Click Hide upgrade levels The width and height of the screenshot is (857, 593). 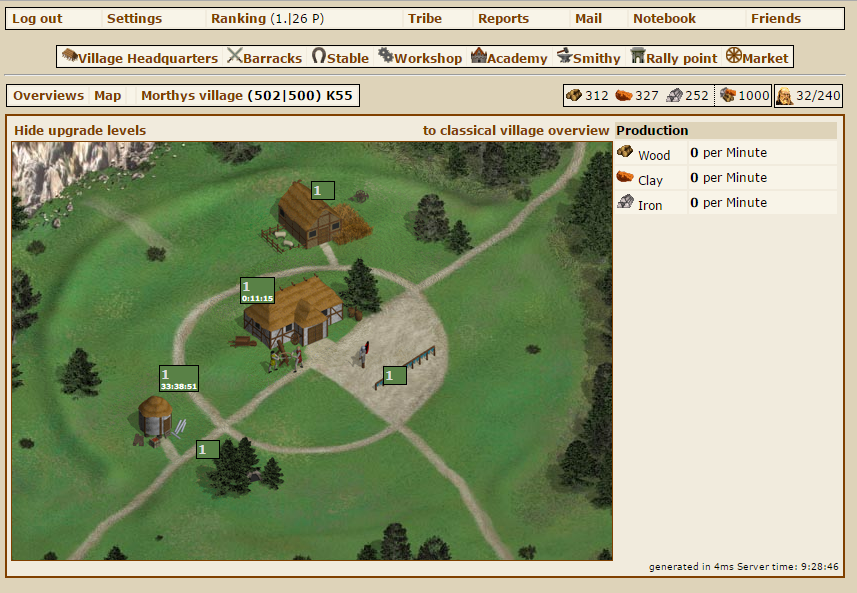point(80,131)
